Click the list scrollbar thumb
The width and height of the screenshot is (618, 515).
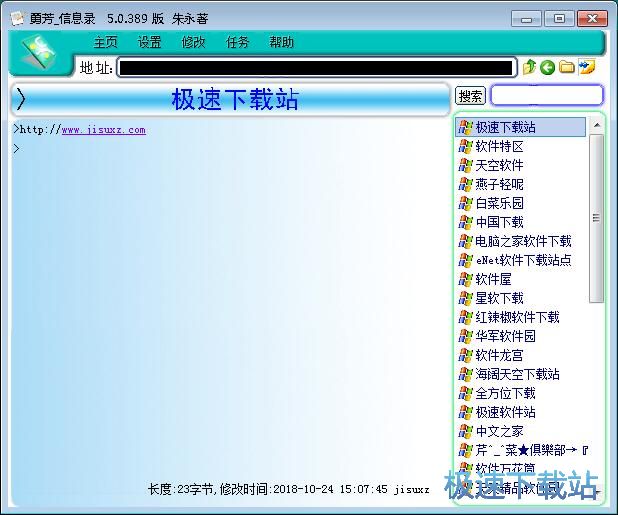596,218
